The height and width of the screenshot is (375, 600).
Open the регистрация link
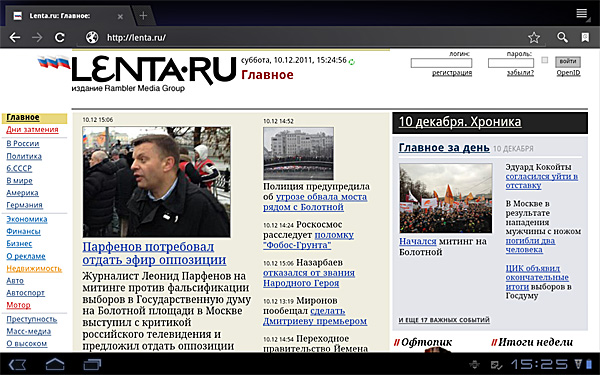[x=452, y=73]
